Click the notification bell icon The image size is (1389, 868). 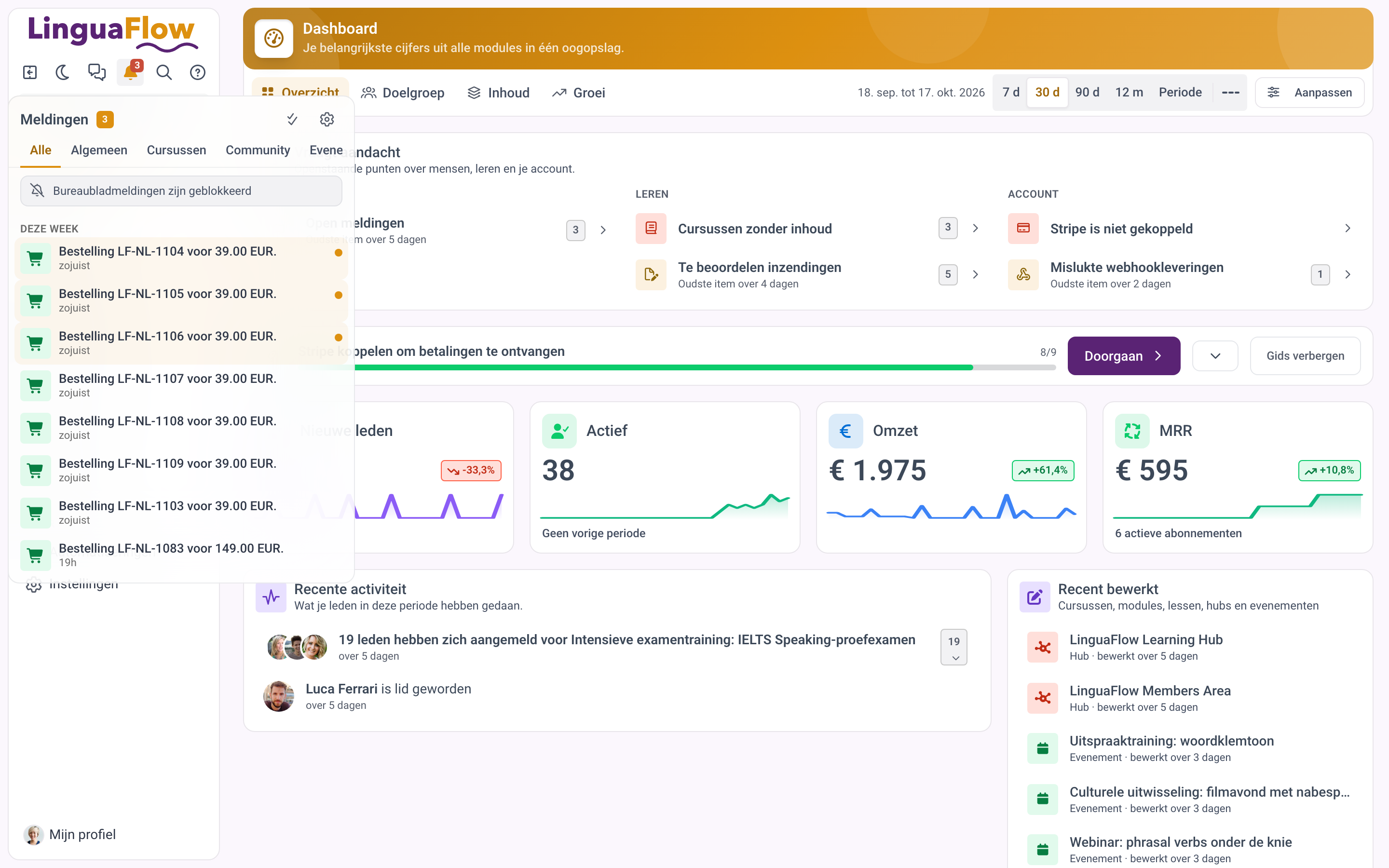pos(130,72)
